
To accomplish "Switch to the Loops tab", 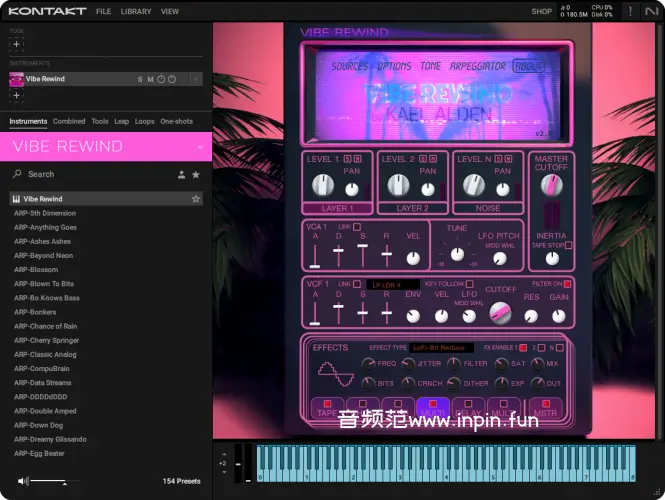I will tap(144, 121).
